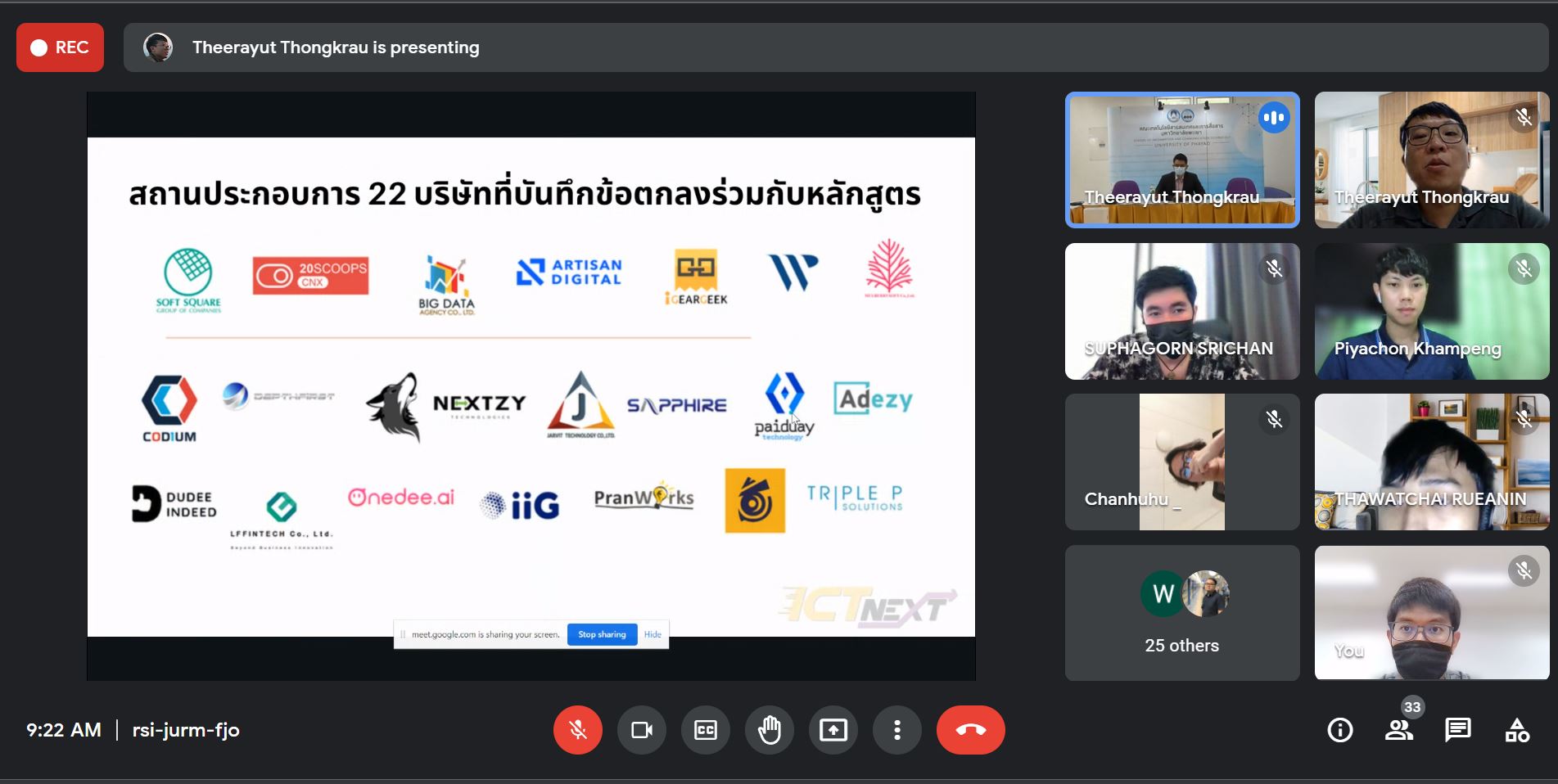
Task: Open the more options three-dot menu
Action: click(x=896, y=730)
